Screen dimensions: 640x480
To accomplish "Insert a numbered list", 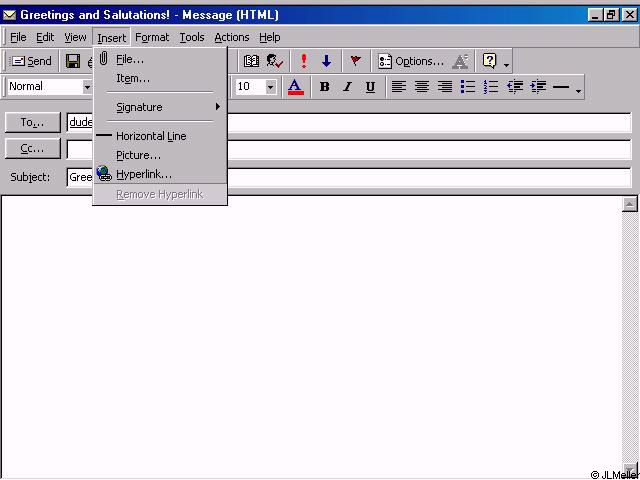I will pos(491,87).
